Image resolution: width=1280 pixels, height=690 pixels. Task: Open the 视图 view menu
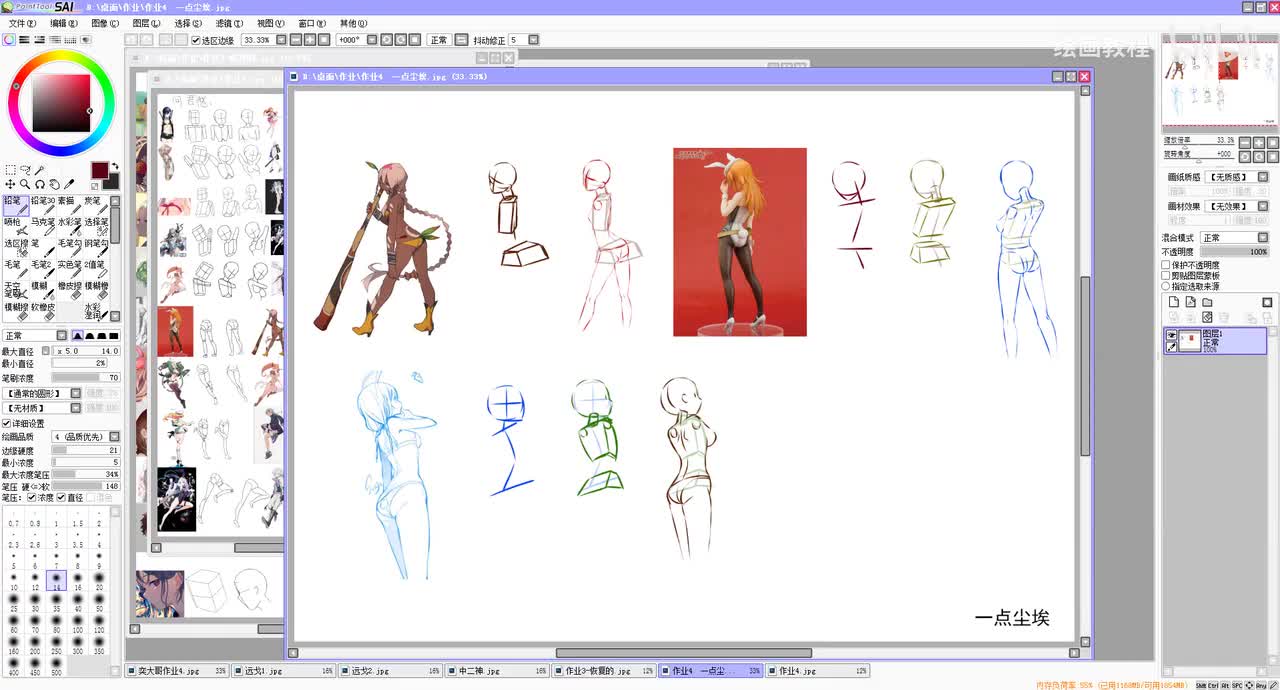(270, 23)
